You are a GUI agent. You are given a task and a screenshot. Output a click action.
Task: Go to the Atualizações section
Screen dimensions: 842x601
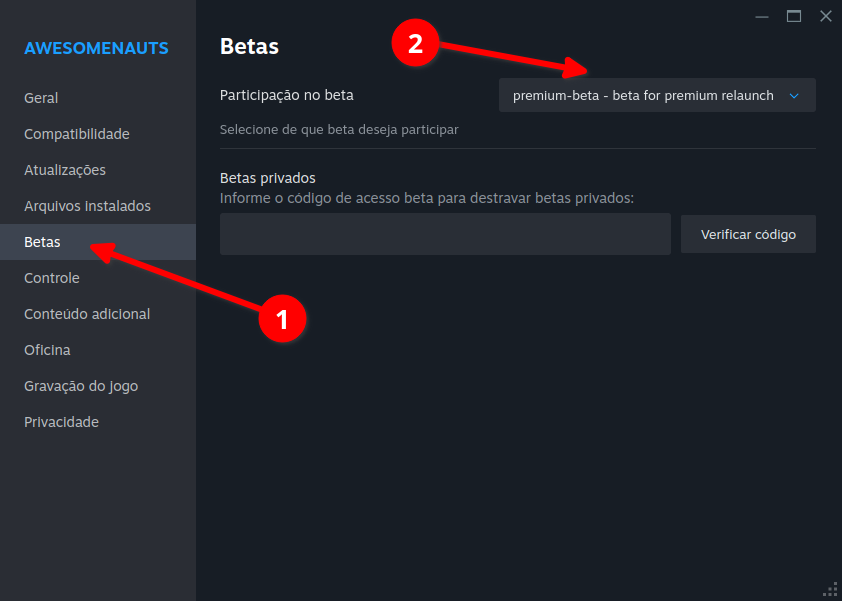pyautogui.click(x=65, y=170)
